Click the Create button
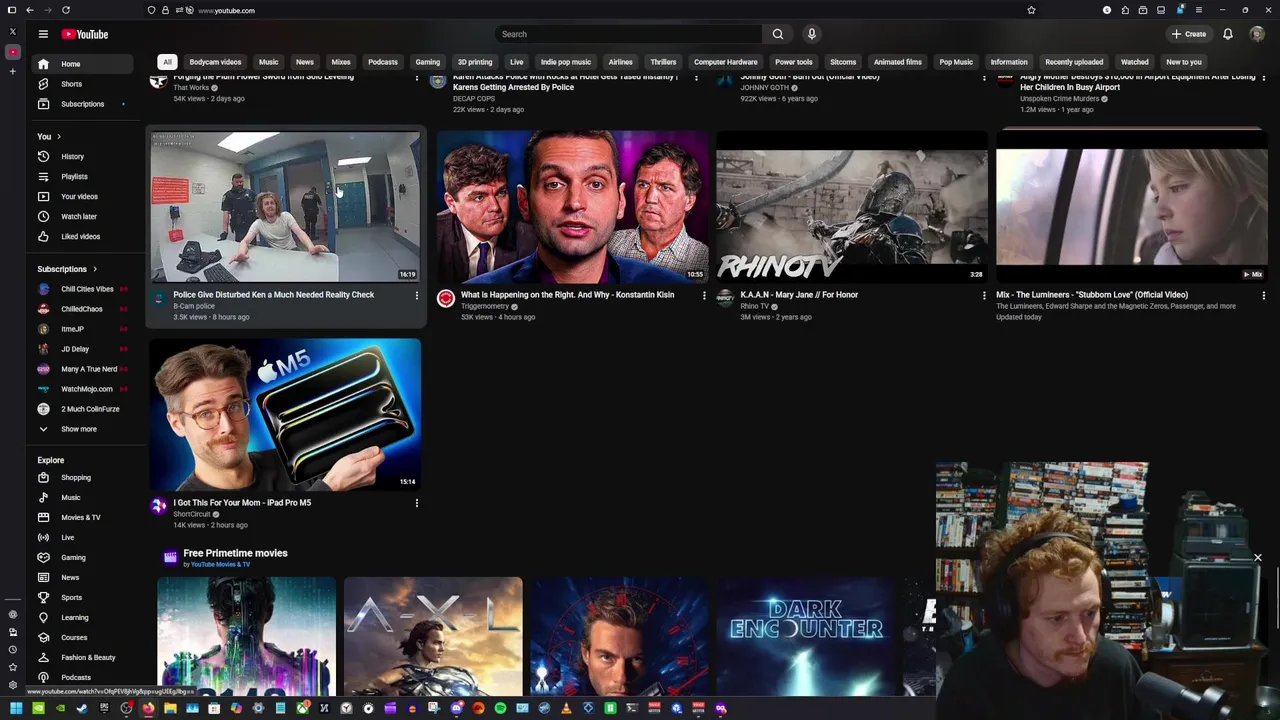The width and height of the screenshot is (1280, 720). [x=1189, y=34]
